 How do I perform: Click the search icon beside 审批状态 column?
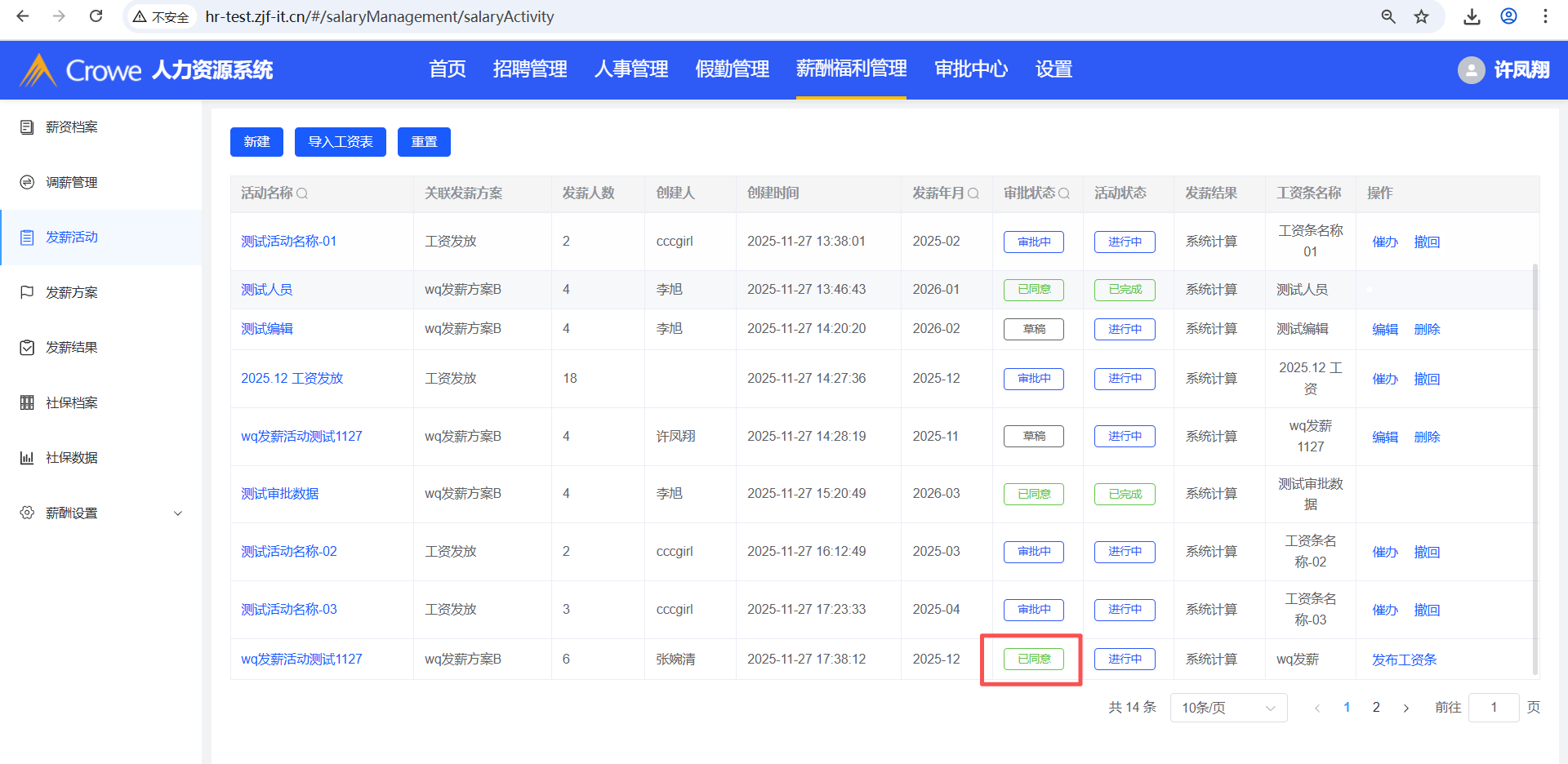(1064, 193)
